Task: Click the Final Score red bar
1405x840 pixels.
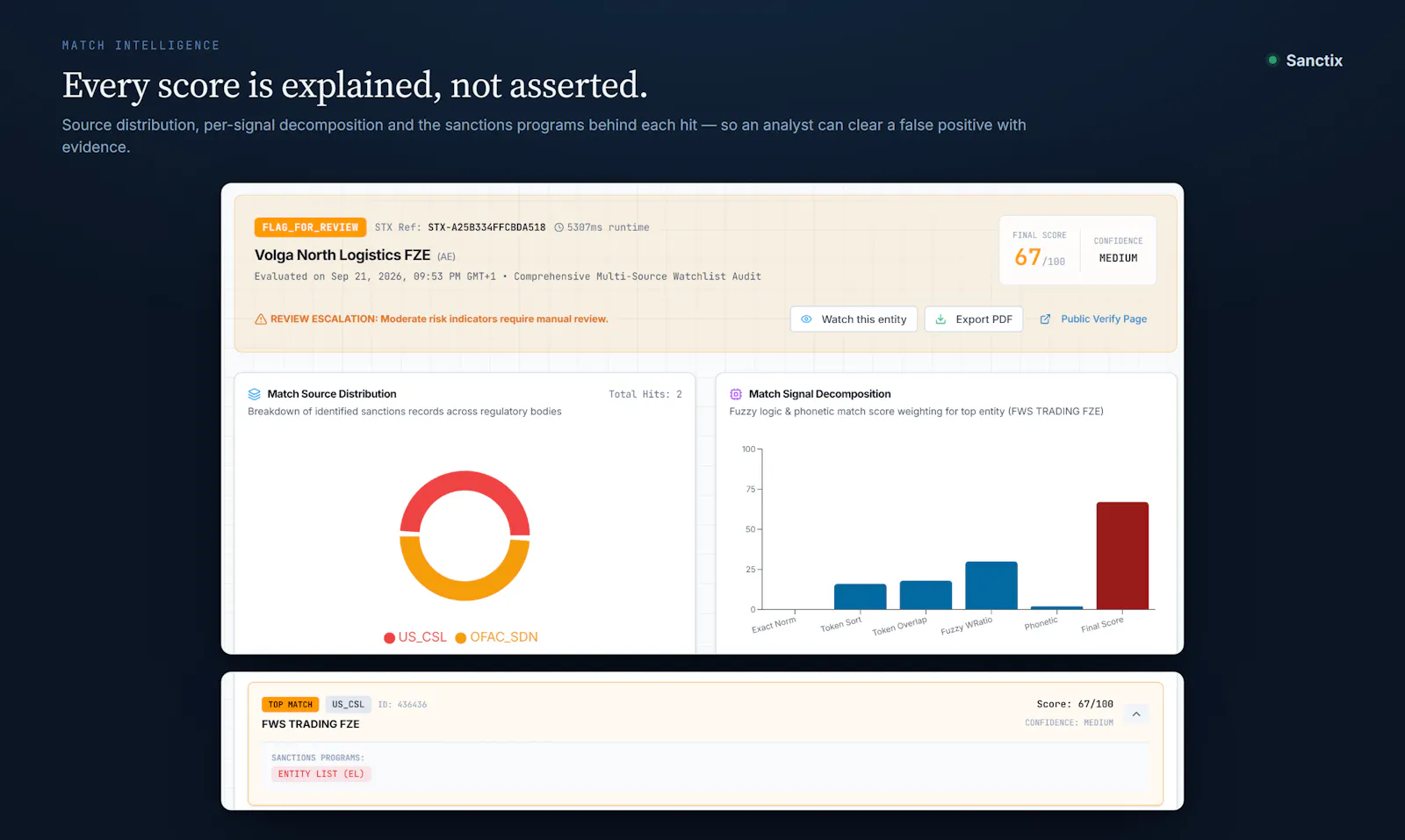Action: pyautogui.click(x=1122, y=556)
